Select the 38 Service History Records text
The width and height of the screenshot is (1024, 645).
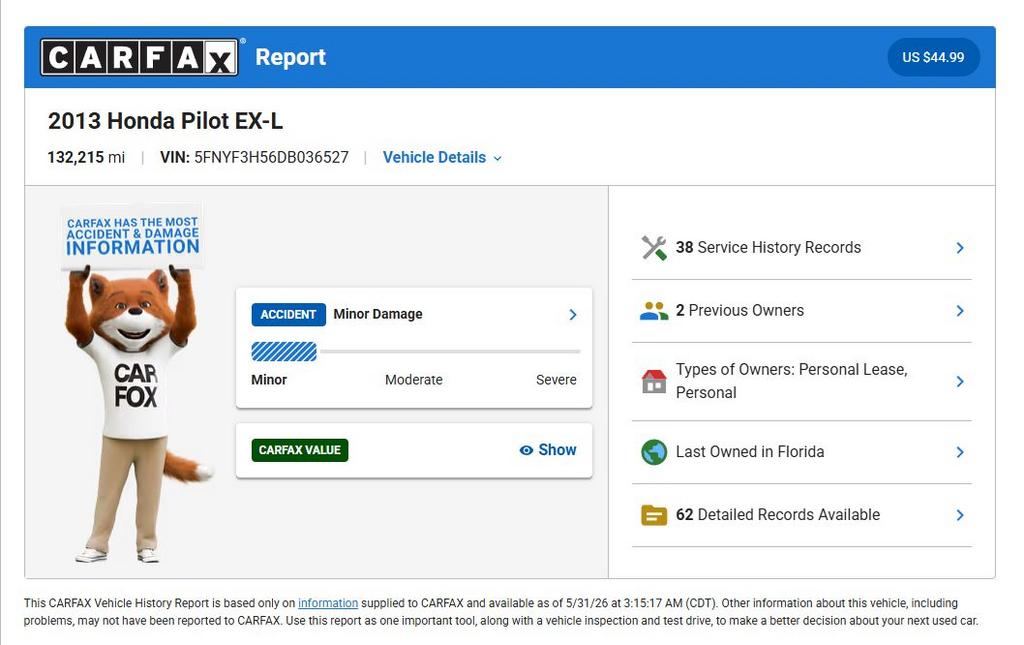tap(768, 248)
